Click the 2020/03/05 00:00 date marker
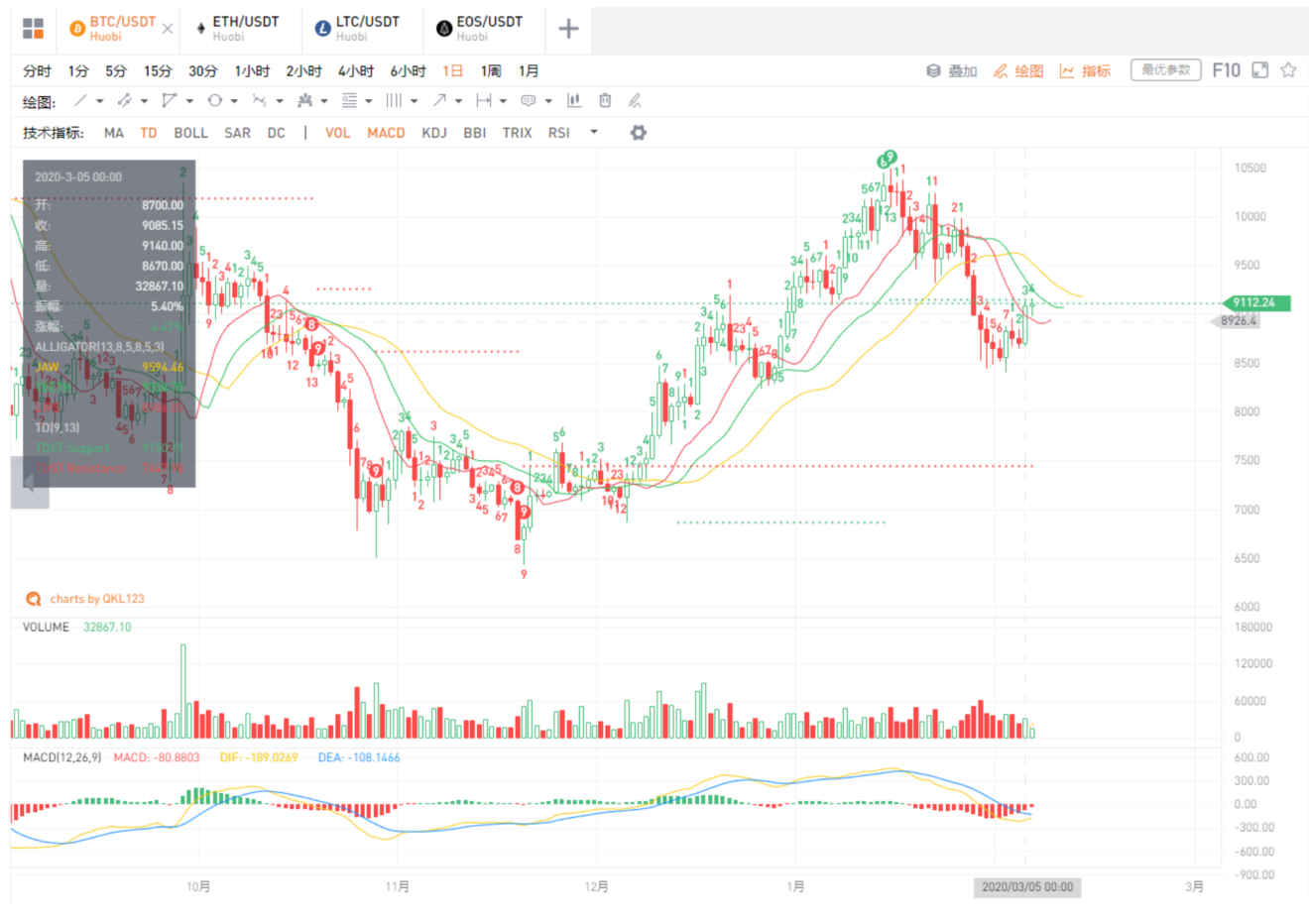 tap(1027, 886)
